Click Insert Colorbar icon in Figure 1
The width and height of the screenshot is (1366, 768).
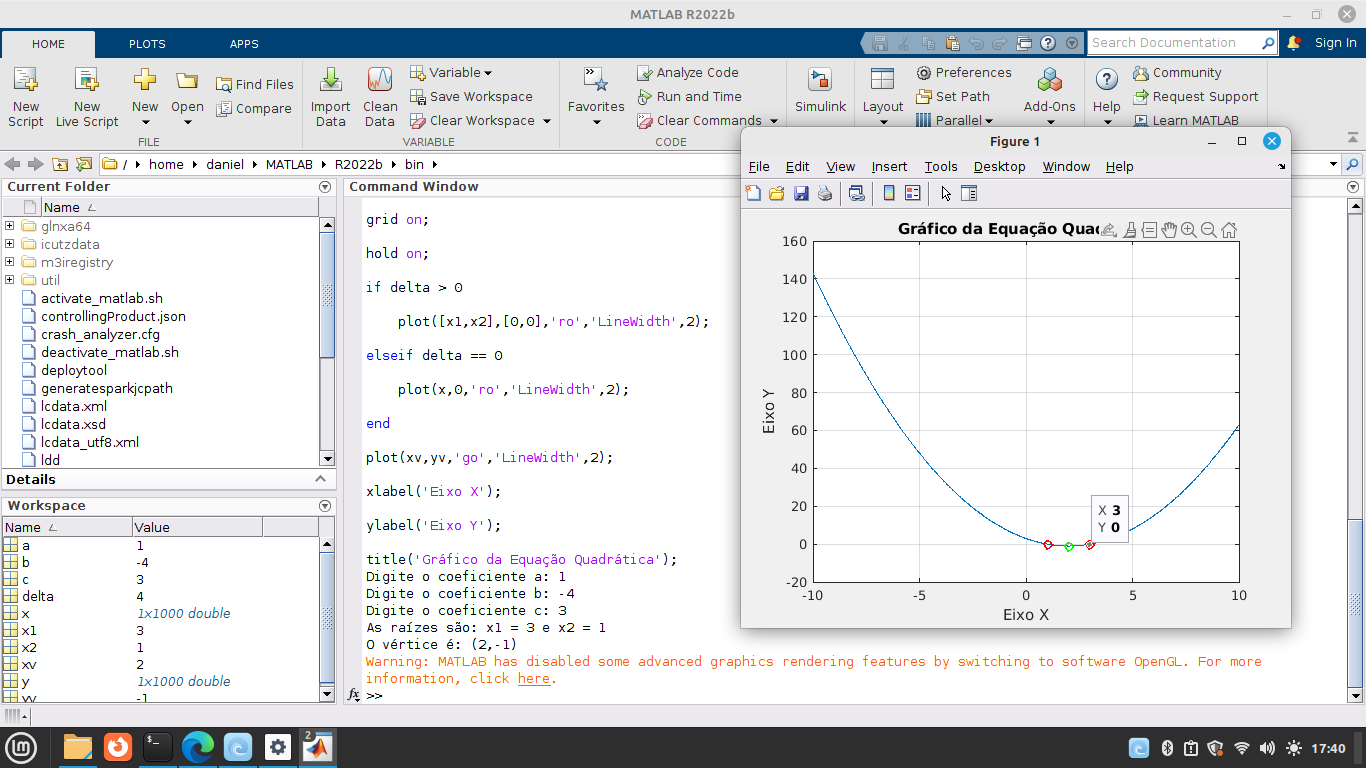pos(889,193)
